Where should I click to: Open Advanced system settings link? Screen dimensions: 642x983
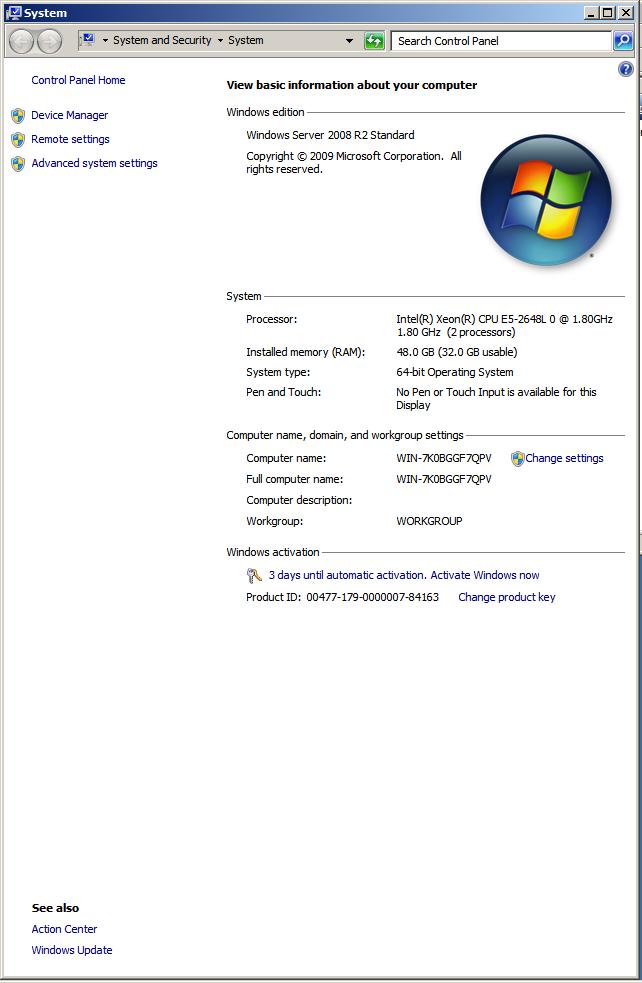(94, 163)
